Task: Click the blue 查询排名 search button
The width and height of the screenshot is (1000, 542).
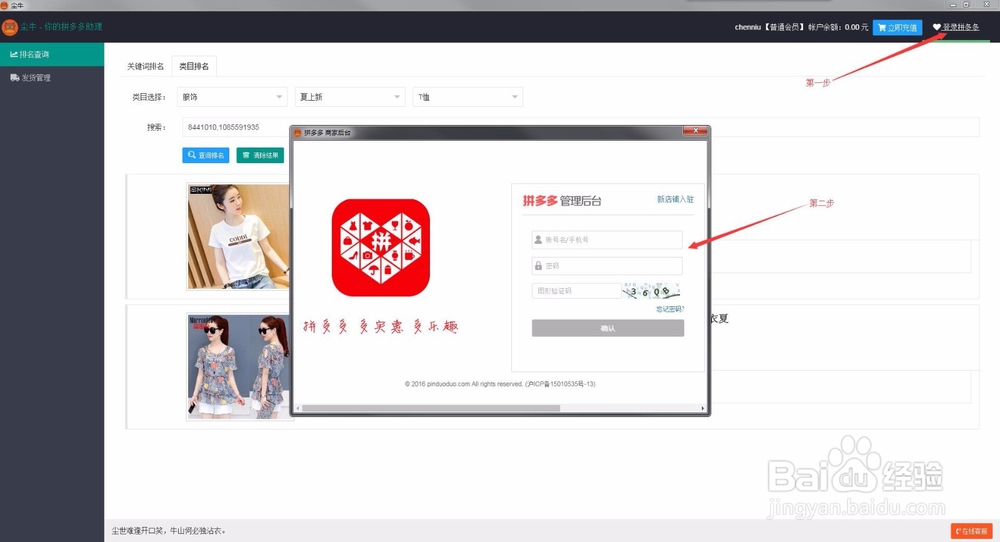Action: coord(205,155)
